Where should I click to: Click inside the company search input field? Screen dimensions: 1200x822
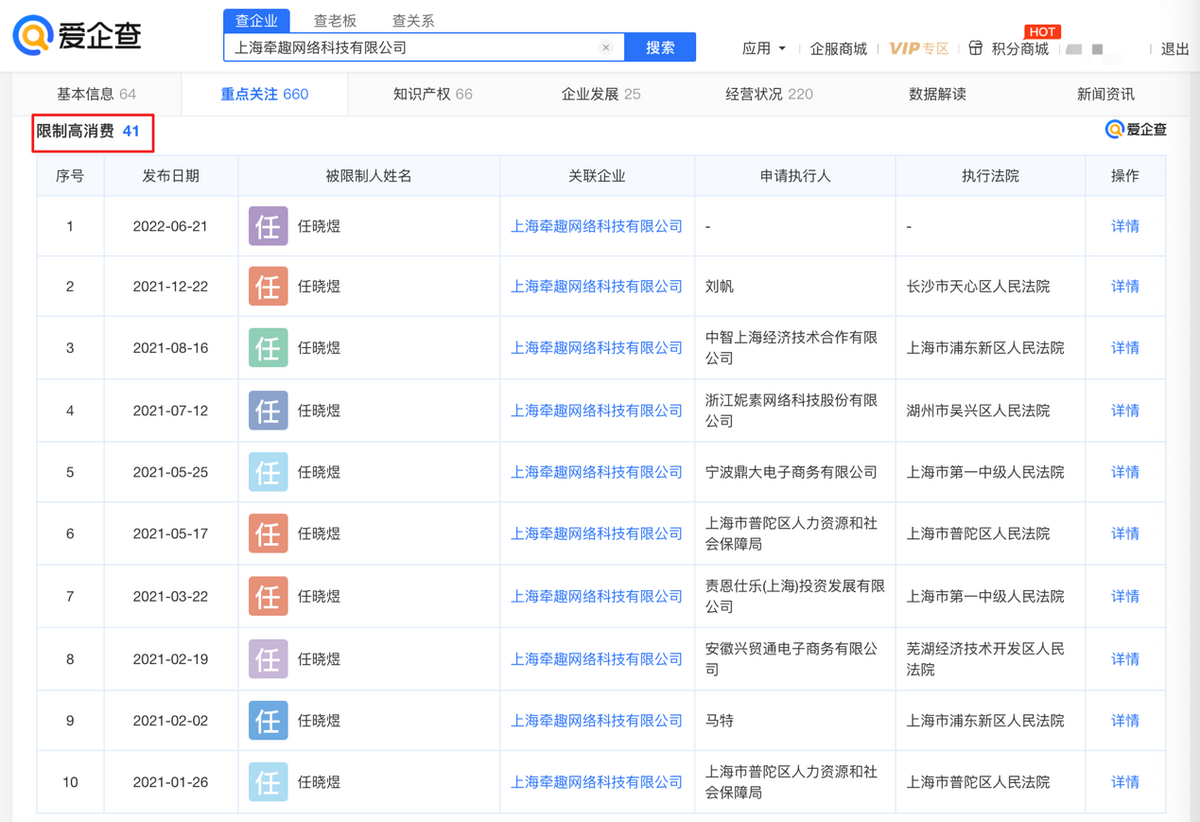pyautogui.click(x=420, y=47)
